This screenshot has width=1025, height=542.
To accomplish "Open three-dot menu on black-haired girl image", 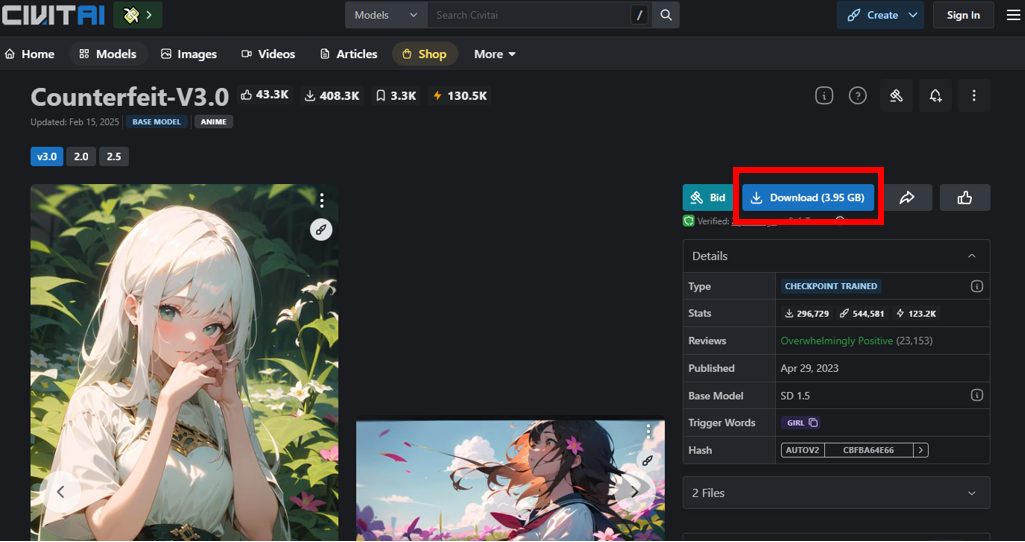I will [x=648, y=431].
